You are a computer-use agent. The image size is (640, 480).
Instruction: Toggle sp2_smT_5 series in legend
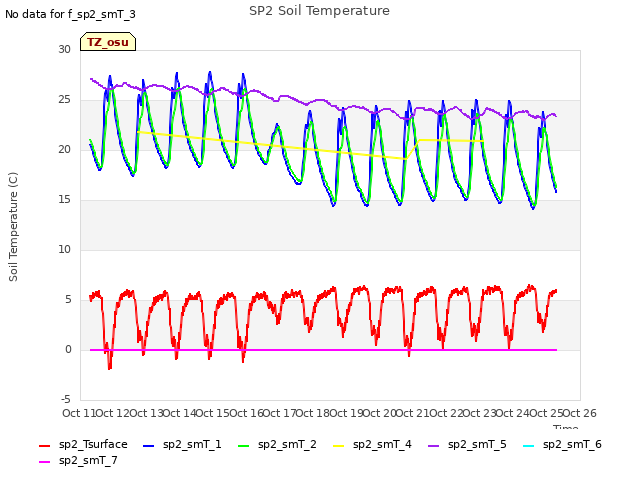pyautogui.click(x=467, y=444)
